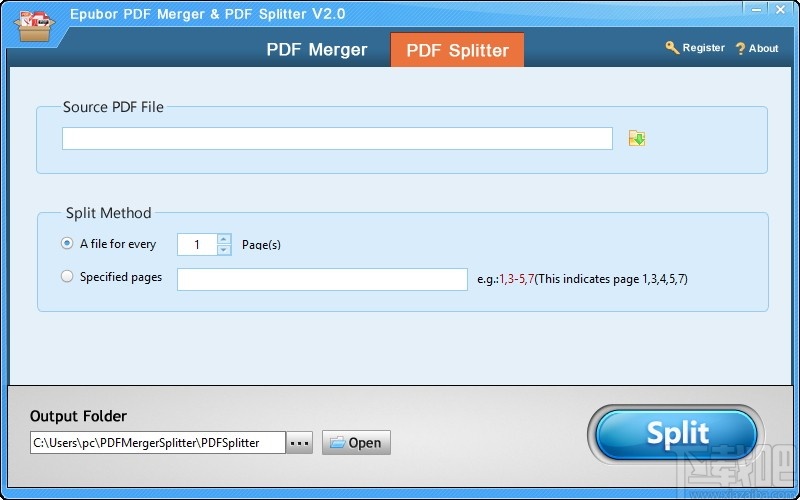Click the Epubor app logo icon
Viewport: 800px width, 500px height.
coord(34,25)
